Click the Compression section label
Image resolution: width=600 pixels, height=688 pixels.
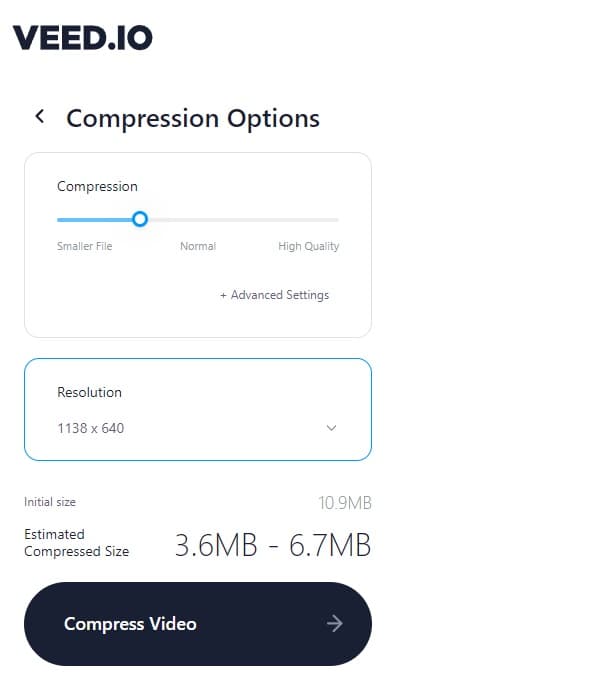coord(97,186)
